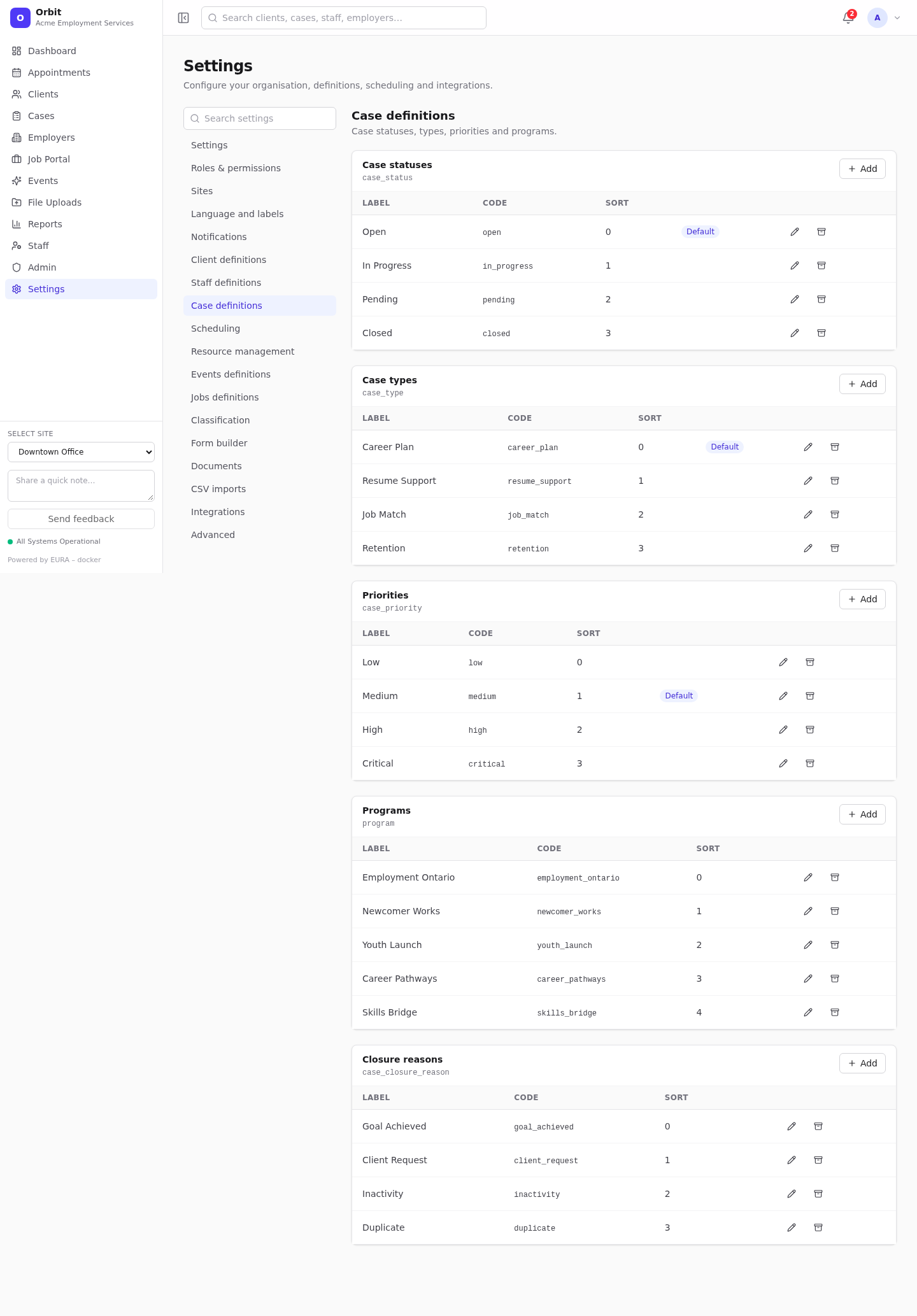
Task: Open the Scheduling settings section
Action: [260, 329]
